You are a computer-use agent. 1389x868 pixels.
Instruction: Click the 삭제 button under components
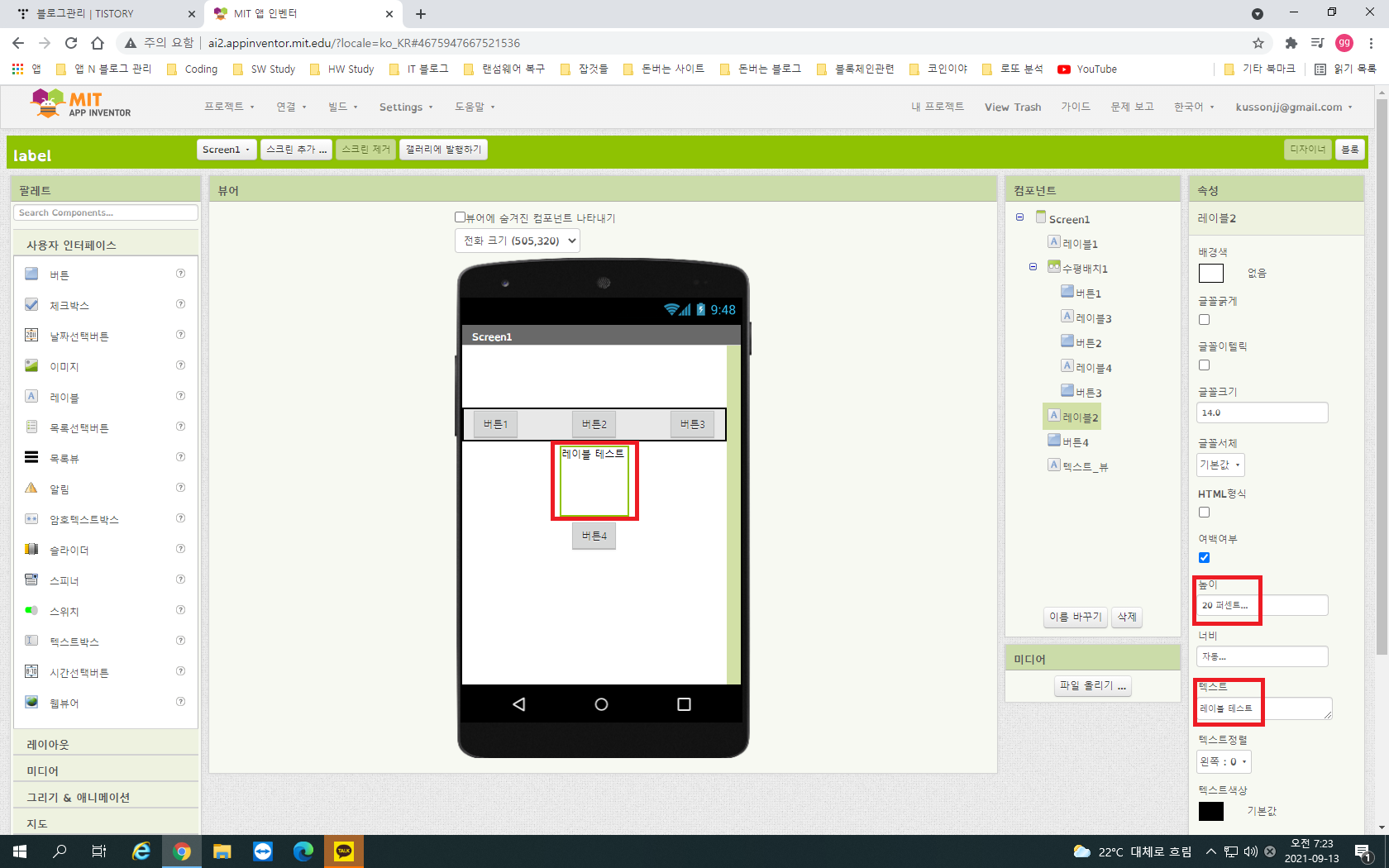click(1127, 617)
